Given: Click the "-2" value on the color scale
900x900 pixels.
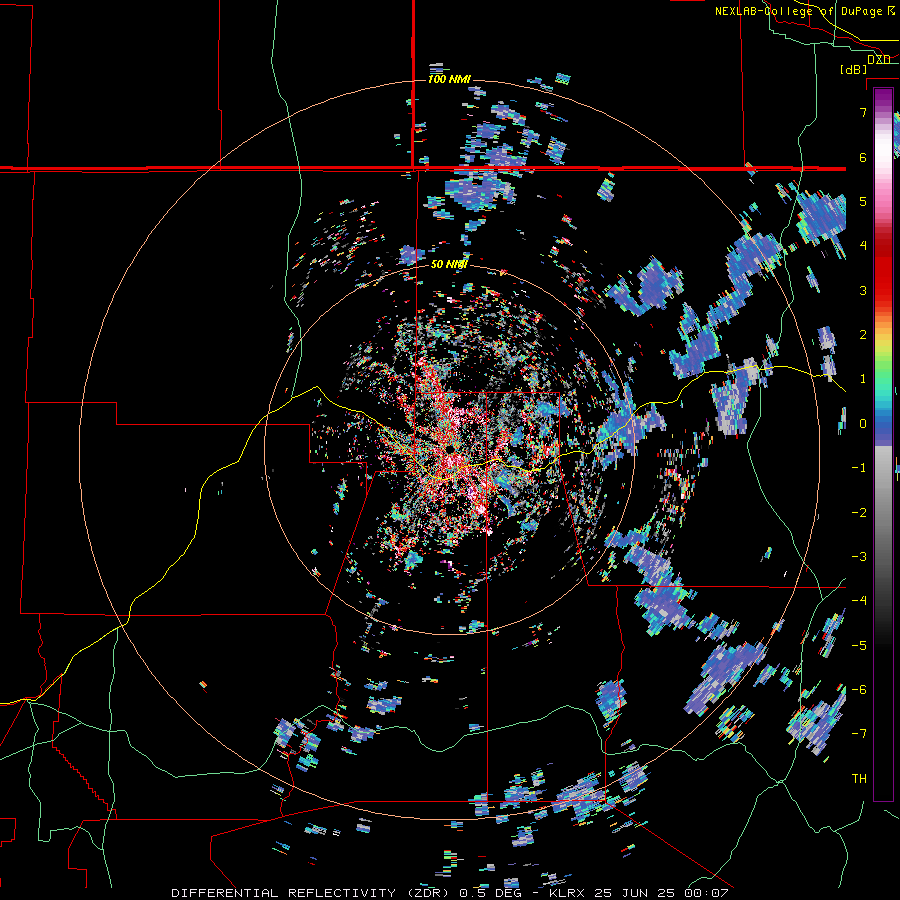Looking at the screenshot, I should click(859, 513).
